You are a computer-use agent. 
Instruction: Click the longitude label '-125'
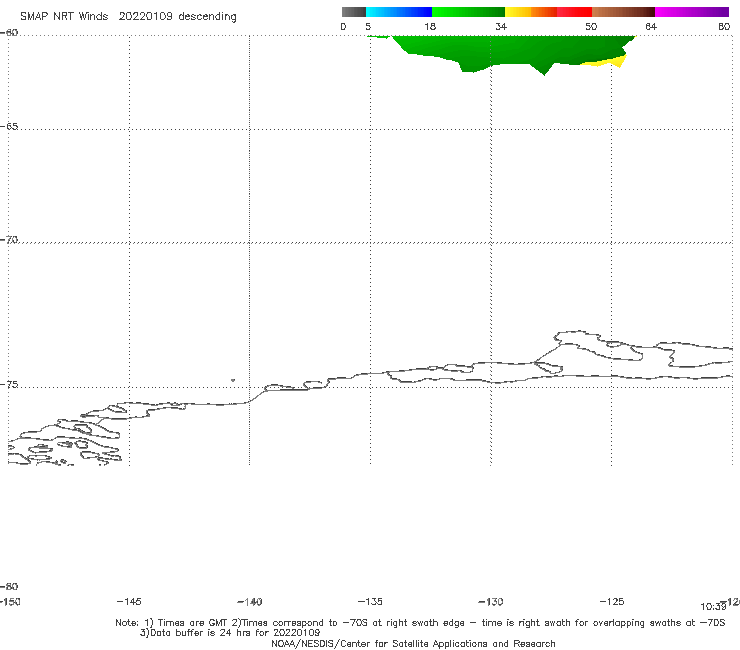point(612,601)
